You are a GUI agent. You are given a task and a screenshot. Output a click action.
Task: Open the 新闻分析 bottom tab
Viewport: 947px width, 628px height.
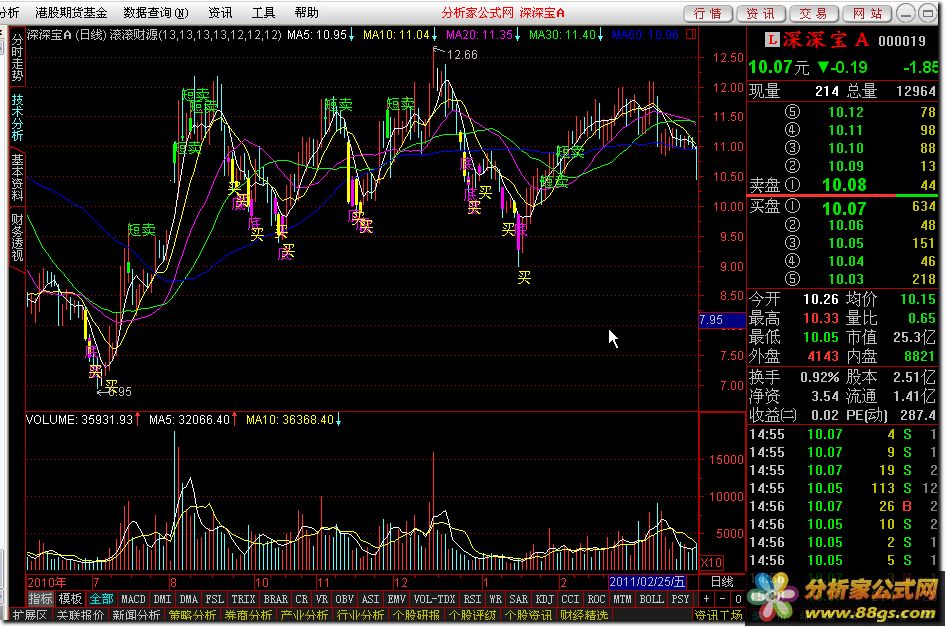click(136, 615)
